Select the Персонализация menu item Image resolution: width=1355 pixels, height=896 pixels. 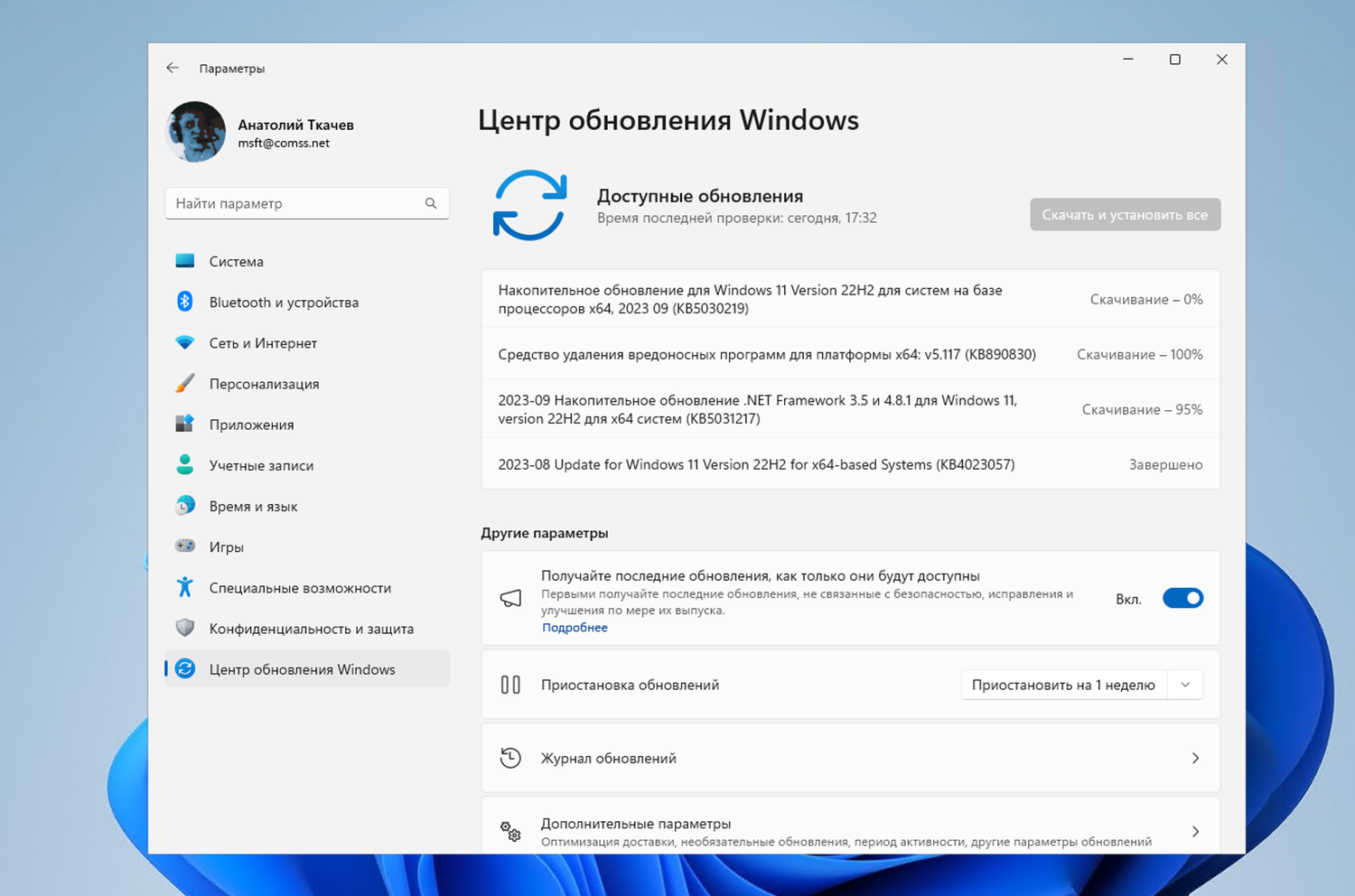click(x=307, y=384)
